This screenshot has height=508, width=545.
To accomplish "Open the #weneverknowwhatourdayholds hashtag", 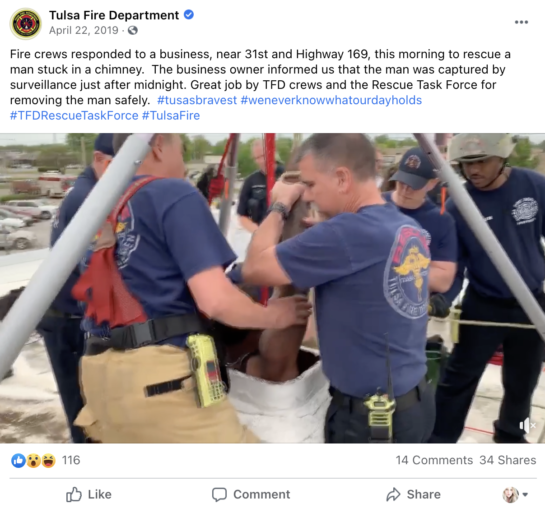I will pos(331,100).
